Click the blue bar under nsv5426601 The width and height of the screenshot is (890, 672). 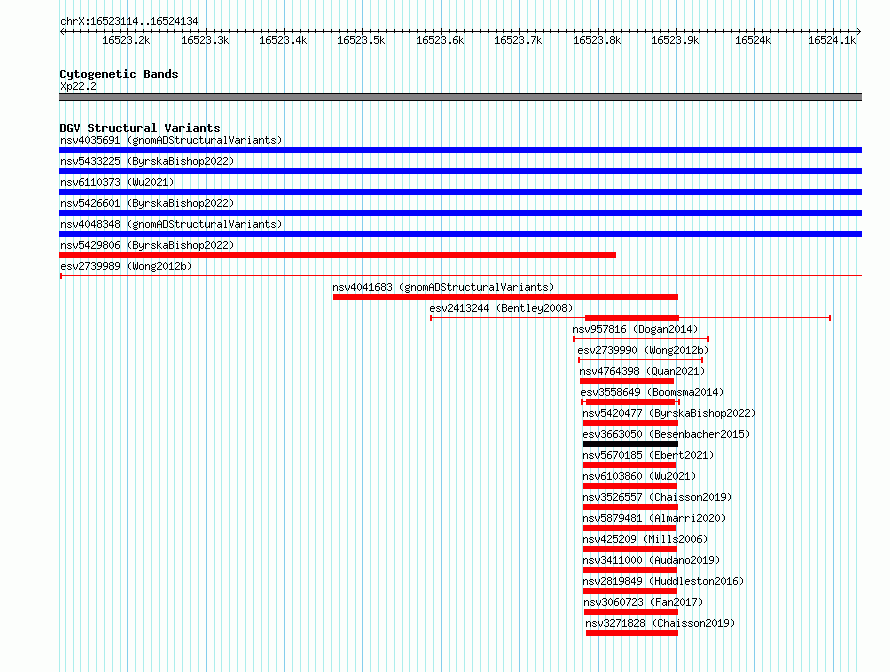click(x=460, y=213)
